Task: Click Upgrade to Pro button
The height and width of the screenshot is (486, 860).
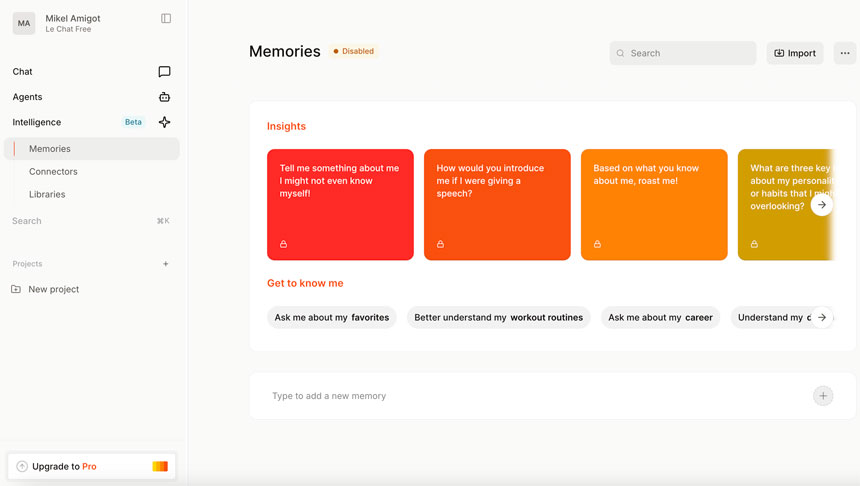Action: pyautogui.click(x=91, y=466)
